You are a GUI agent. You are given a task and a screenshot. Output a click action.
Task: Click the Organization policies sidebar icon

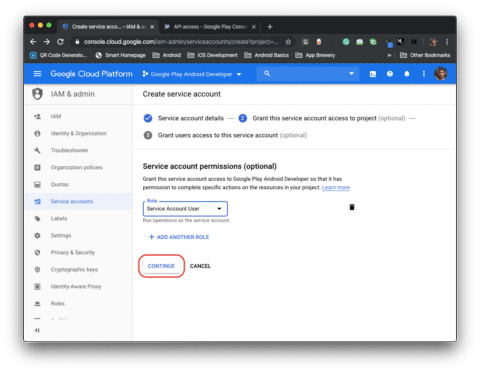pos(37,167)
